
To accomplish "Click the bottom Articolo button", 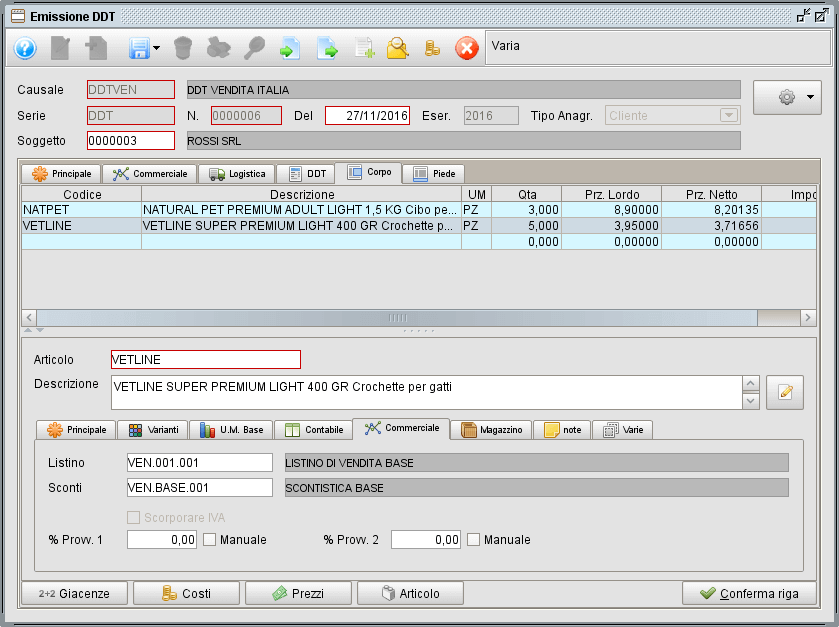I will coord(410,593).
